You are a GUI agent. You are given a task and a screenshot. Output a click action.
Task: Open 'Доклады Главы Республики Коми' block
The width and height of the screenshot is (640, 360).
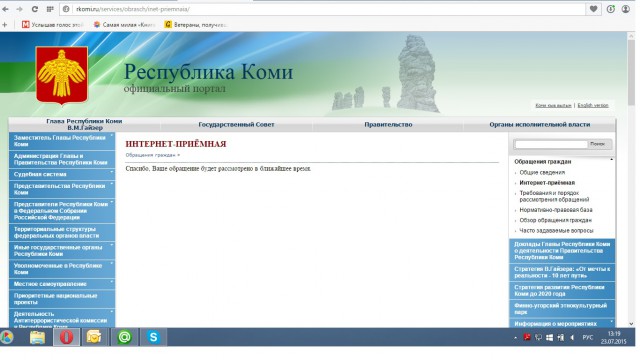(x=562, y=251)
